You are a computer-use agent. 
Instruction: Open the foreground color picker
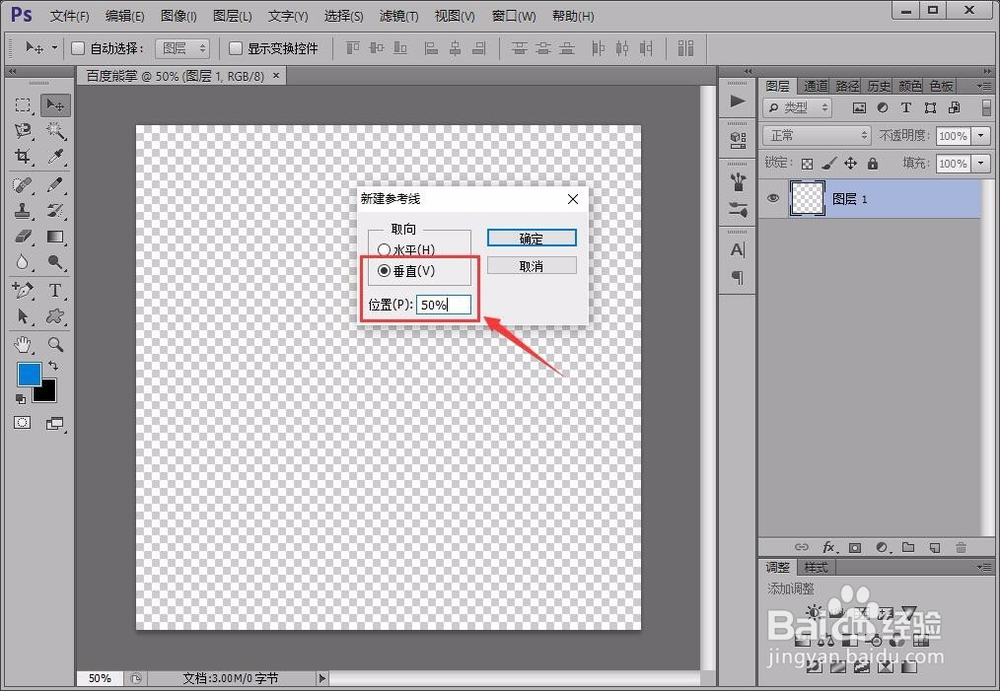28,374
